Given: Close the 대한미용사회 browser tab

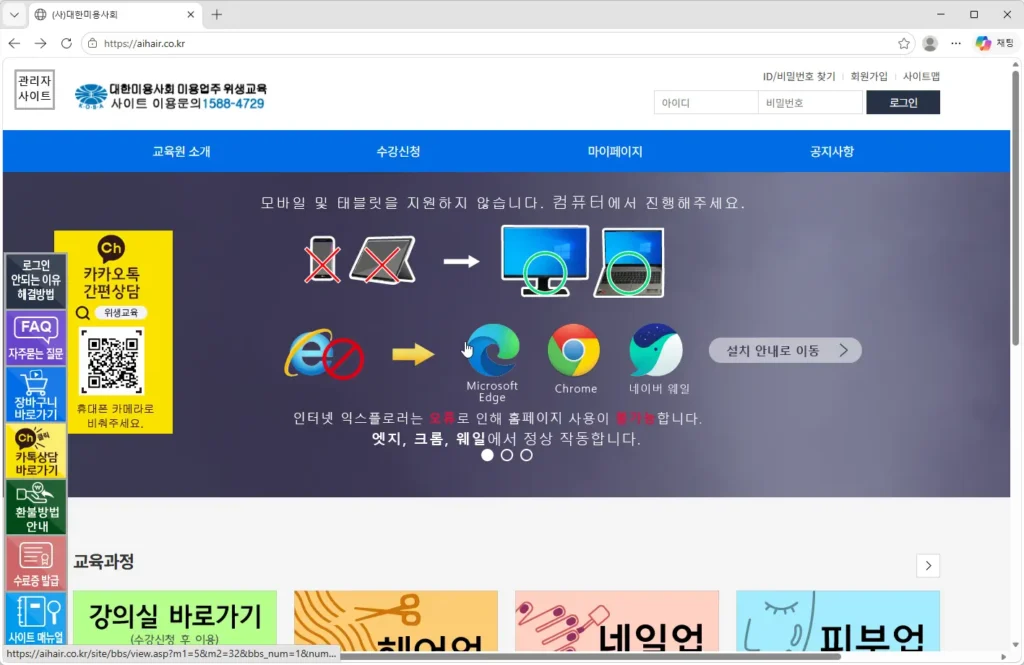Looking at the screenshot, I should (191, 14).
